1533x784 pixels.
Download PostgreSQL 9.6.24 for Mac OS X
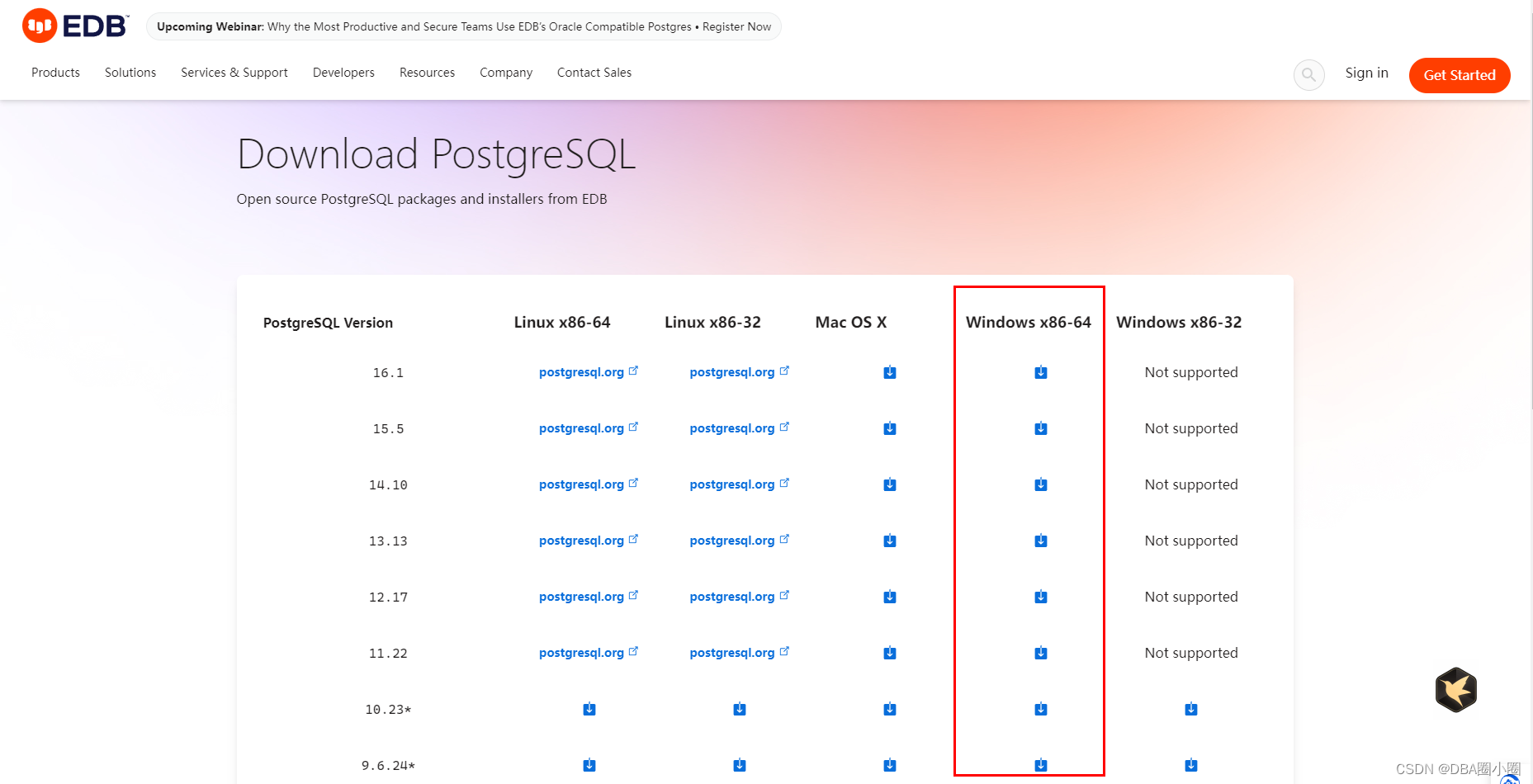(890, 765)
